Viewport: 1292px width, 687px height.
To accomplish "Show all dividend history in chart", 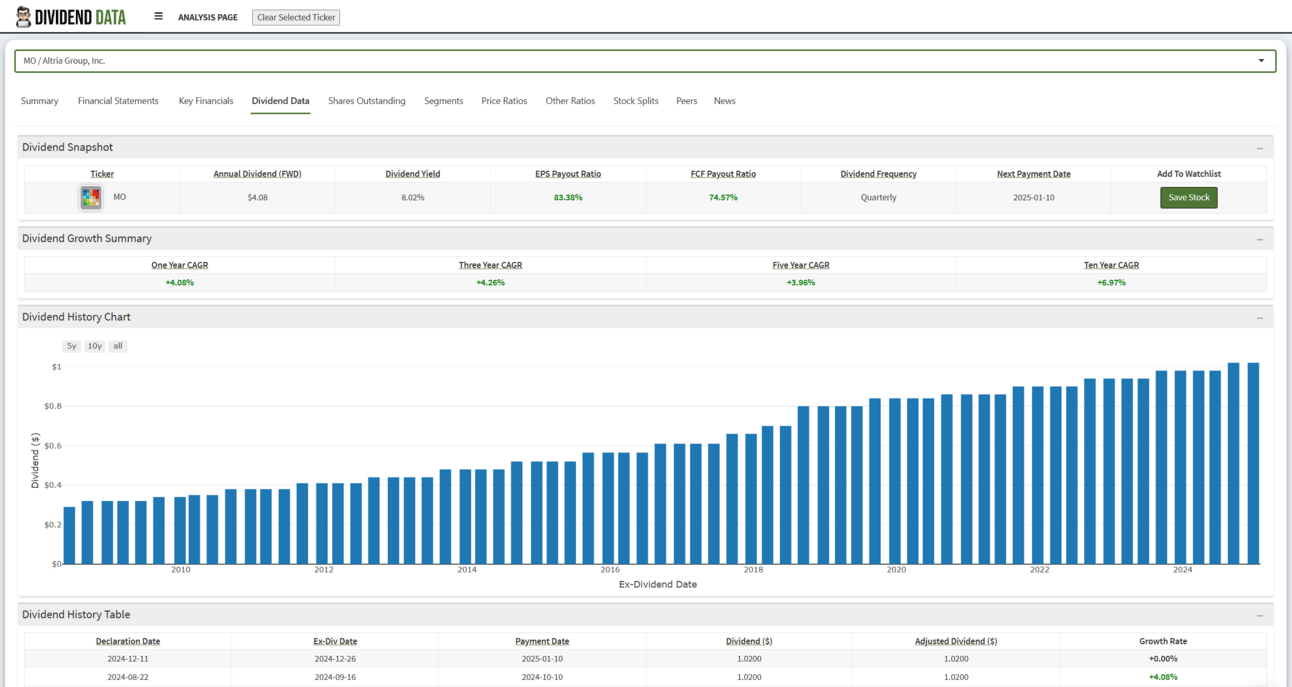I will pyautogui.click(x=118, y=346).
